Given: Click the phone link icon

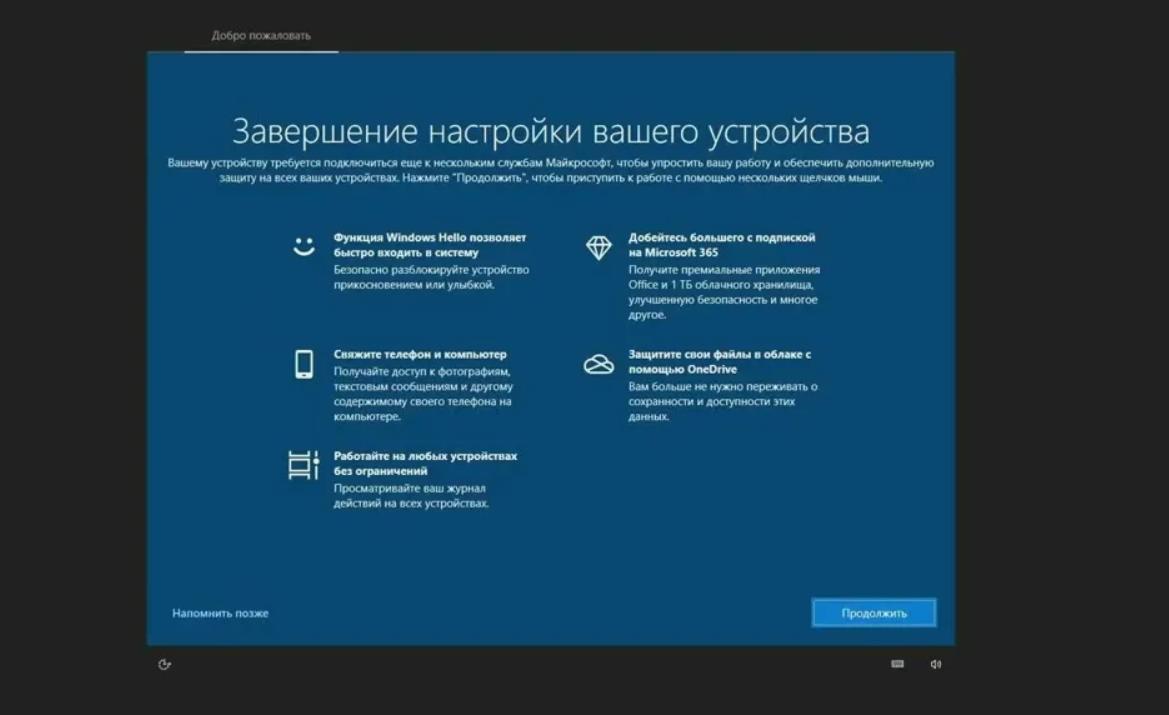Looking at the screenshot, I should tap(303, 364).
